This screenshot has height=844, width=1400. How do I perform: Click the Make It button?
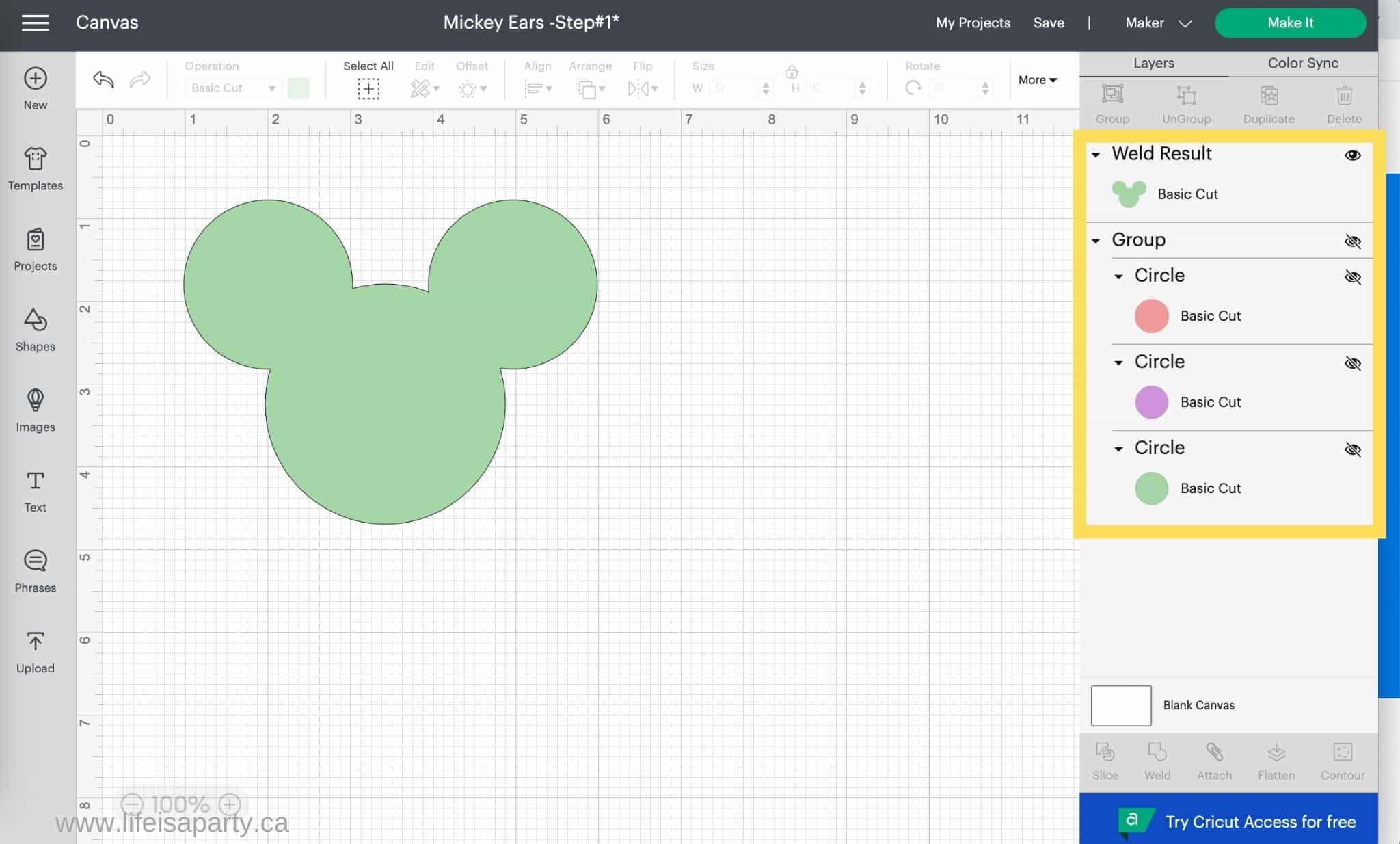click(x=1290, y=23)
